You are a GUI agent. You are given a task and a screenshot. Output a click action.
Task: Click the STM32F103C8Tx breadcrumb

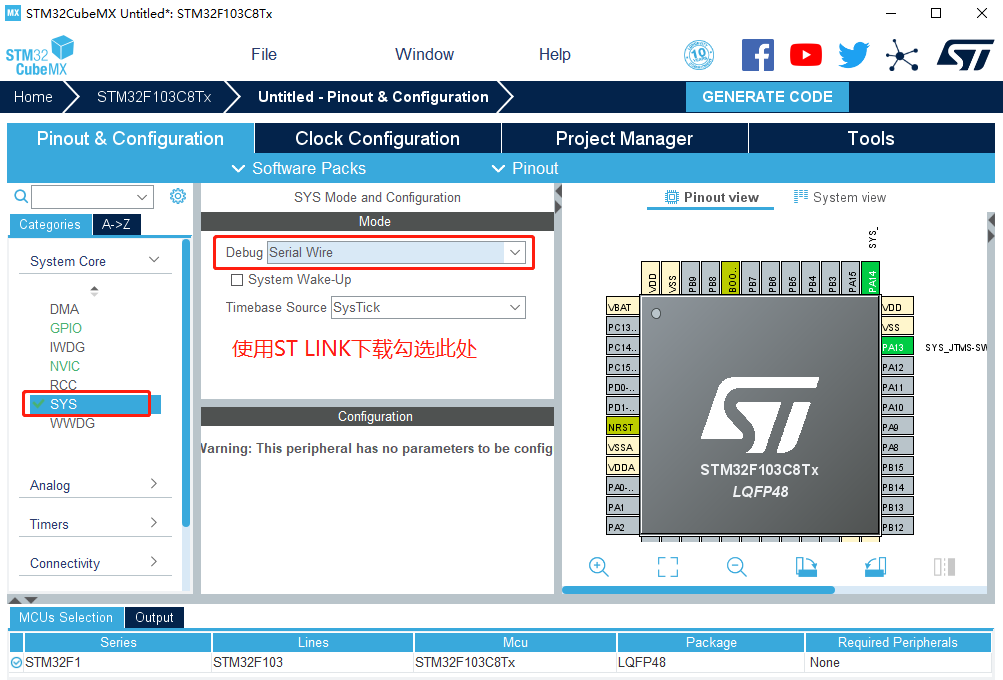point(154,97)
